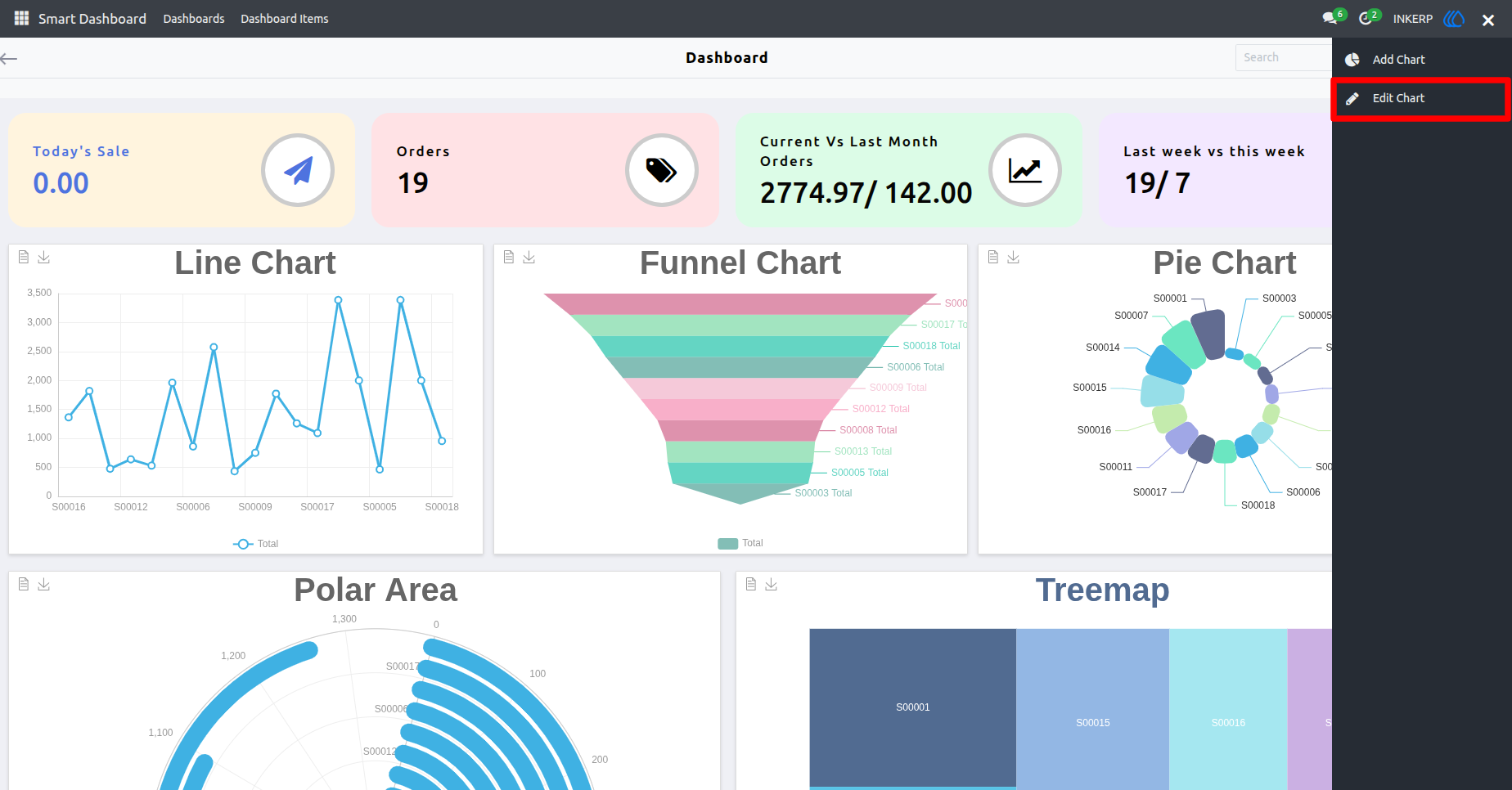This screenshot has width=1512, height=790.
Task: Click the S00018 label in the Pie Chart
Action: [x=1258, y=505]
